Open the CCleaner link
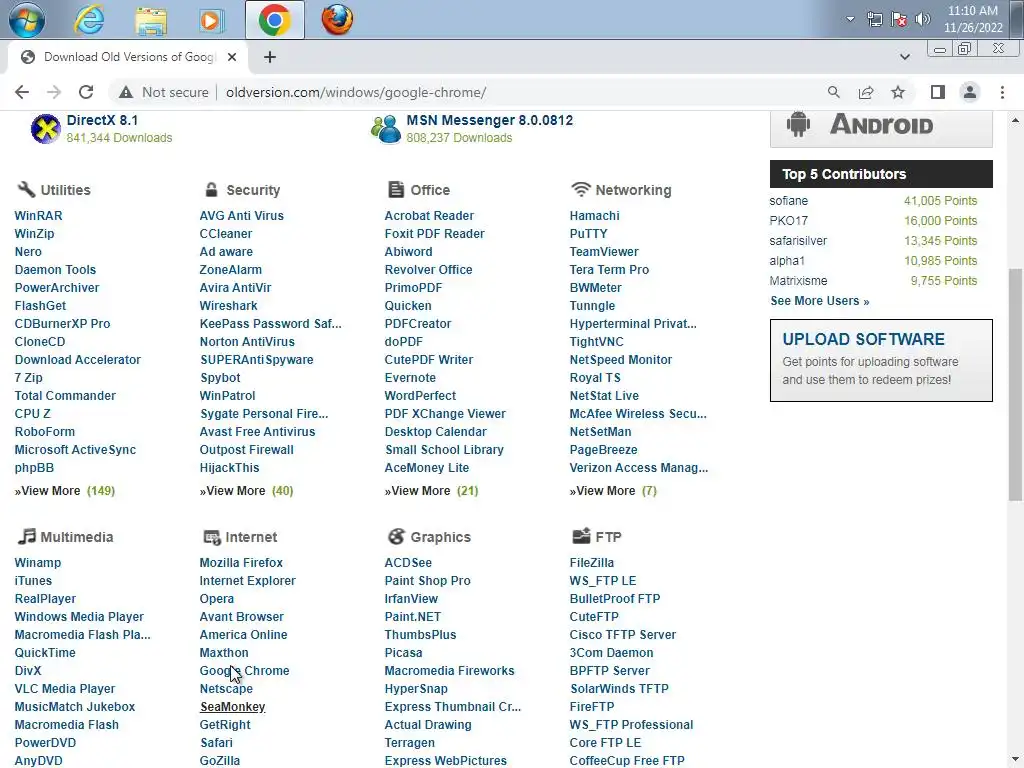Image resolution: width=1024 pixels, height=768 pixels. pos(225,234)
